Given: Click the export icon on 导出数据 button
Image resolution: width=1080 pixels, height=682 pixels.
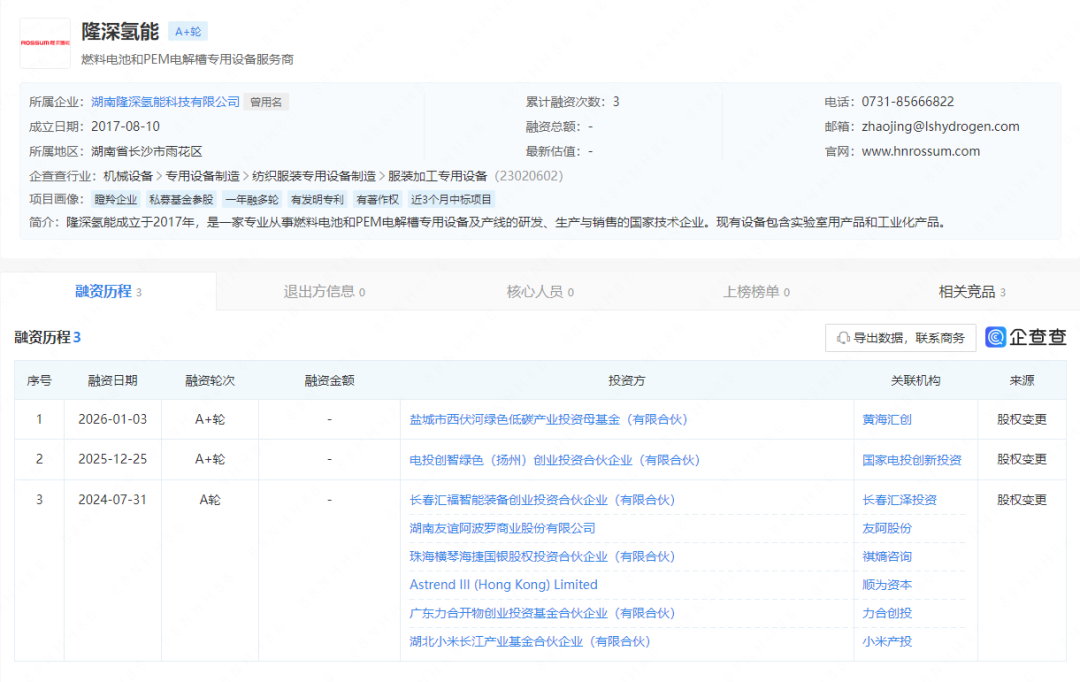Looking at the screenshot, I should (845, 337).
